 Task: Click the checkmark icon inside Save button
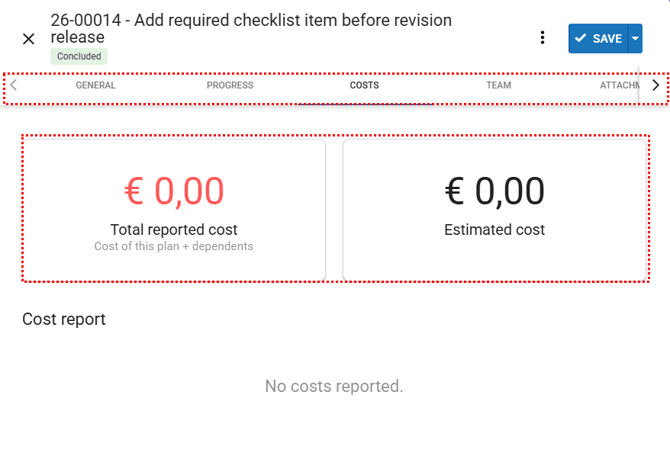581,38
